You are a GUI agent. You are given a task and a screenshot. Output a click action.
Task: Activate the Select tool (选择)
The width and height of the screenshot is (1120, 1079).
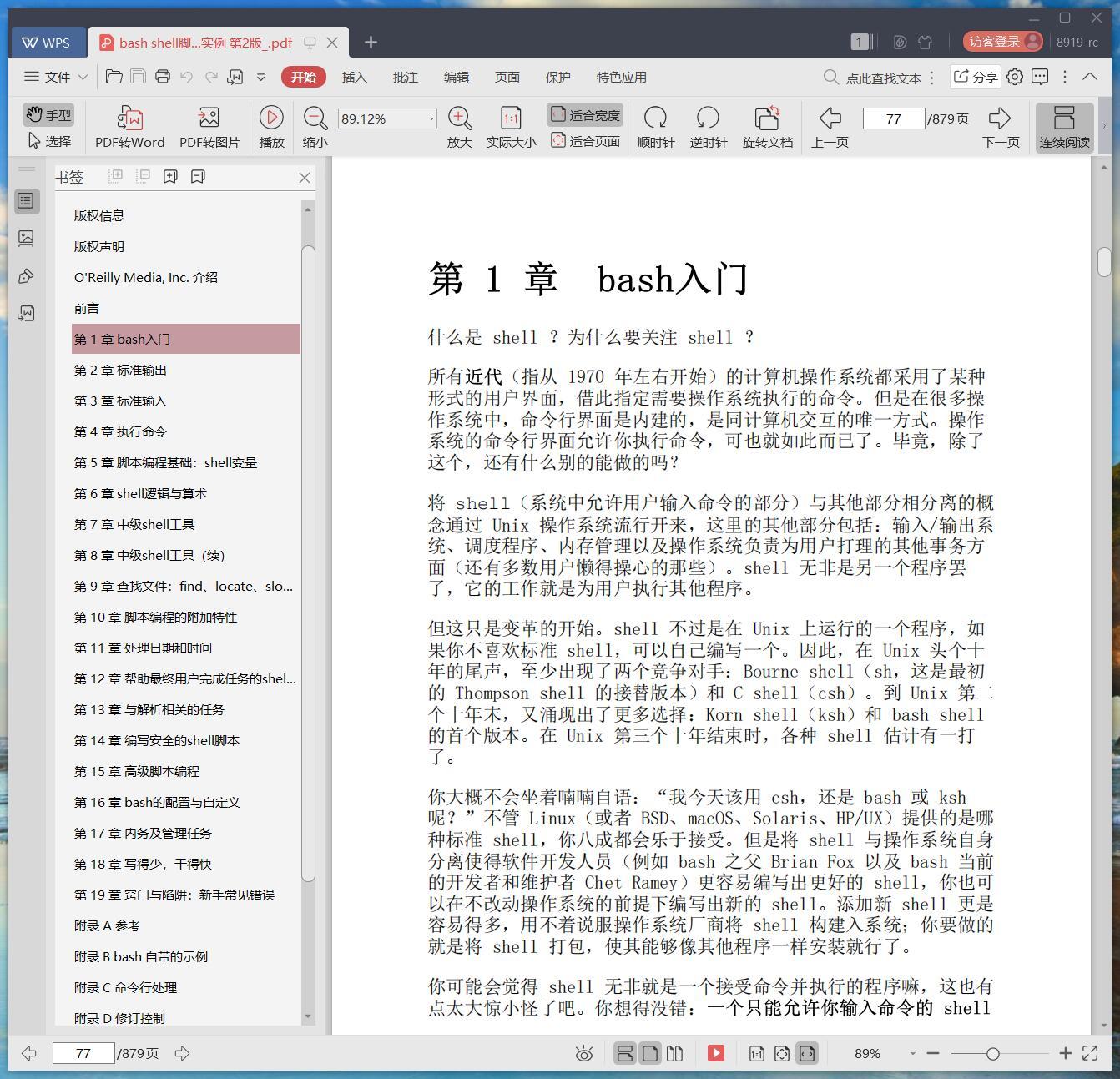coord(48,141)
